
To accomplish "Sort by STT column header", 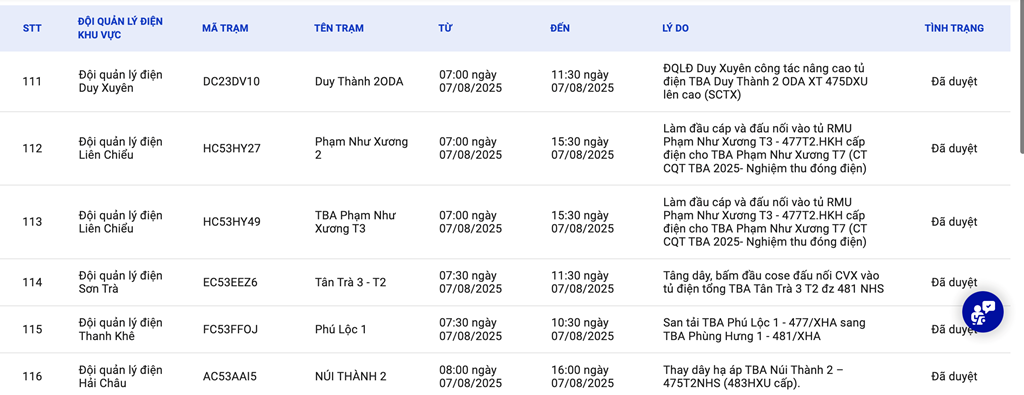I will pos(31,28).
